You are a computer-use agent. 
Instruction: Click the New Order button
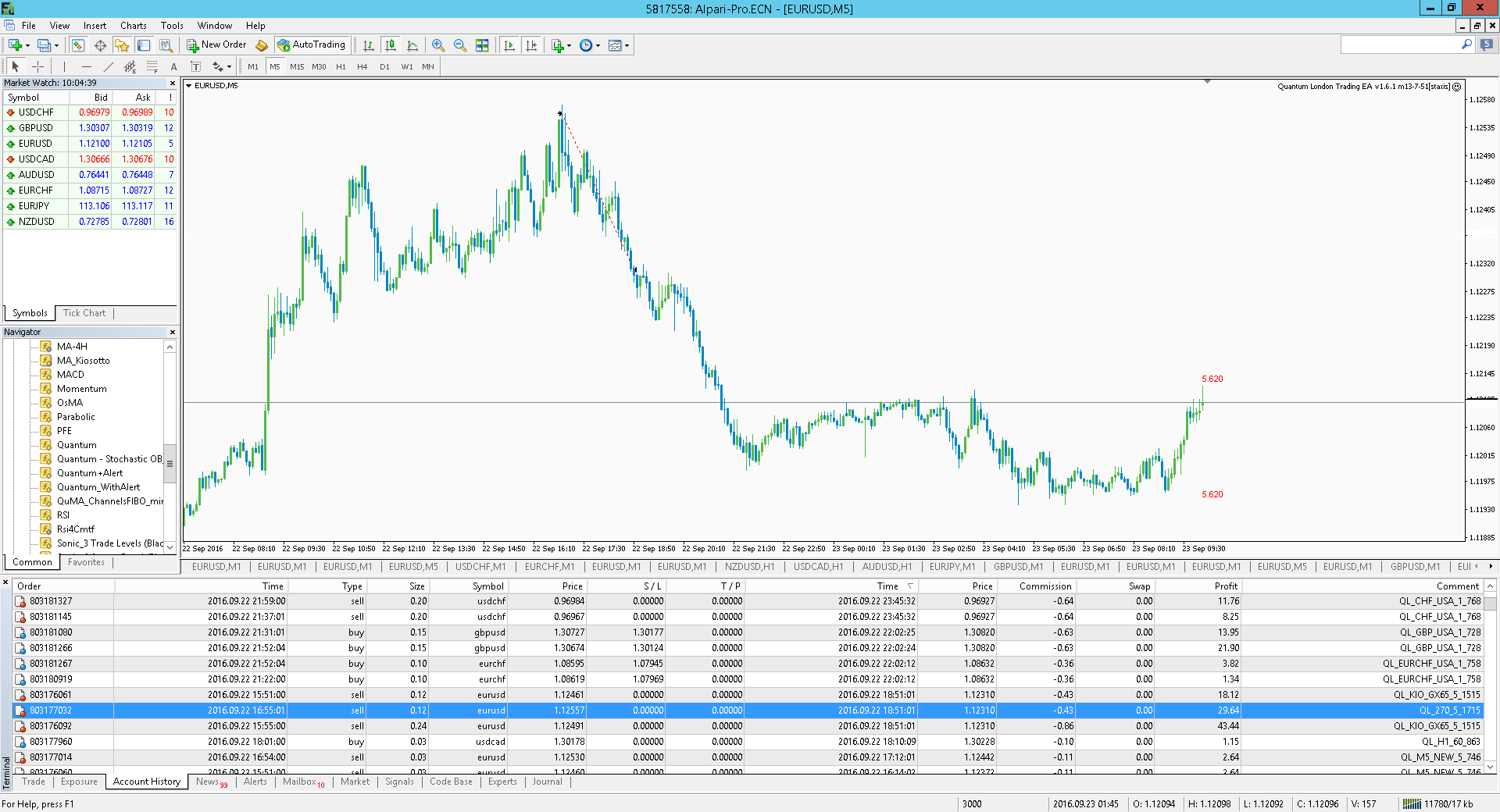pyautogui.click(x=216, y=45)
